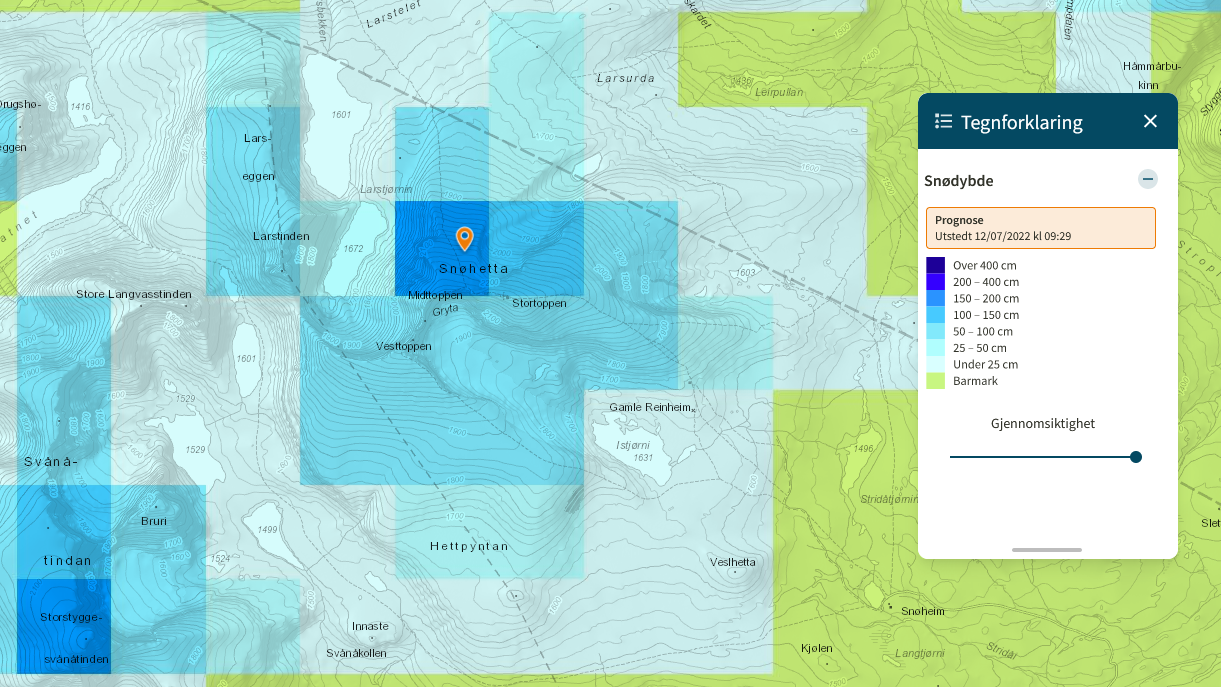Click the Tegnforklaring panel title

1021,122
